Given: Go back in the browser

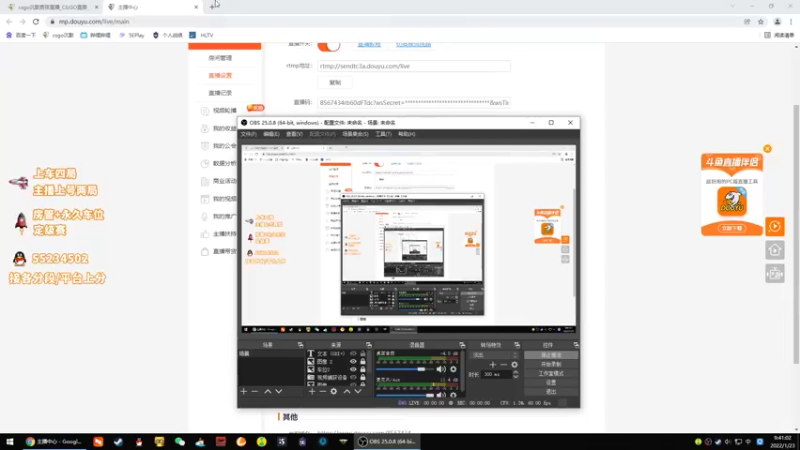Looking at the screenshot, I should [9, 21].
